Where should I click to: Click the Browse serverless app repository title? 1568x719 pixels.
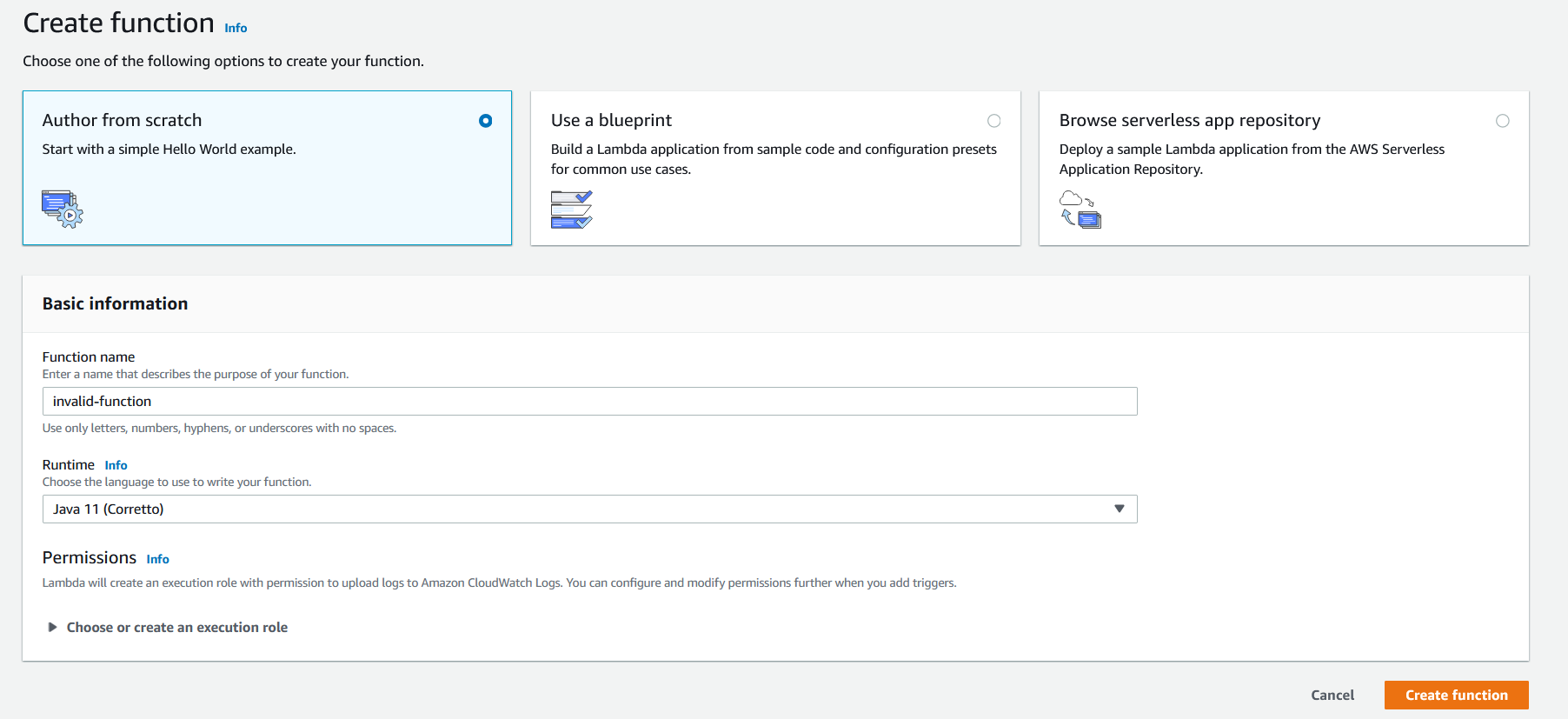(1190, 120)
